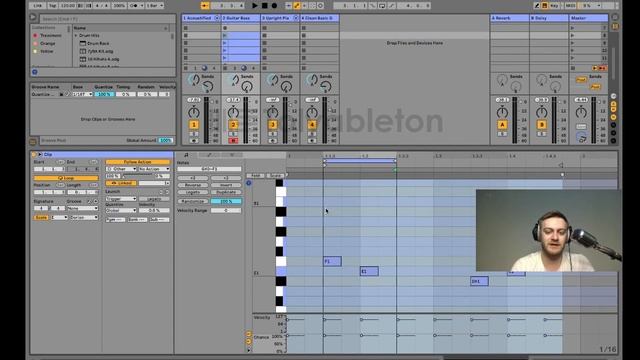Image resolution: width=640 pixels, height=360 pixels.
Task: Toggle the Metronome button
Action: coord(134,6)
